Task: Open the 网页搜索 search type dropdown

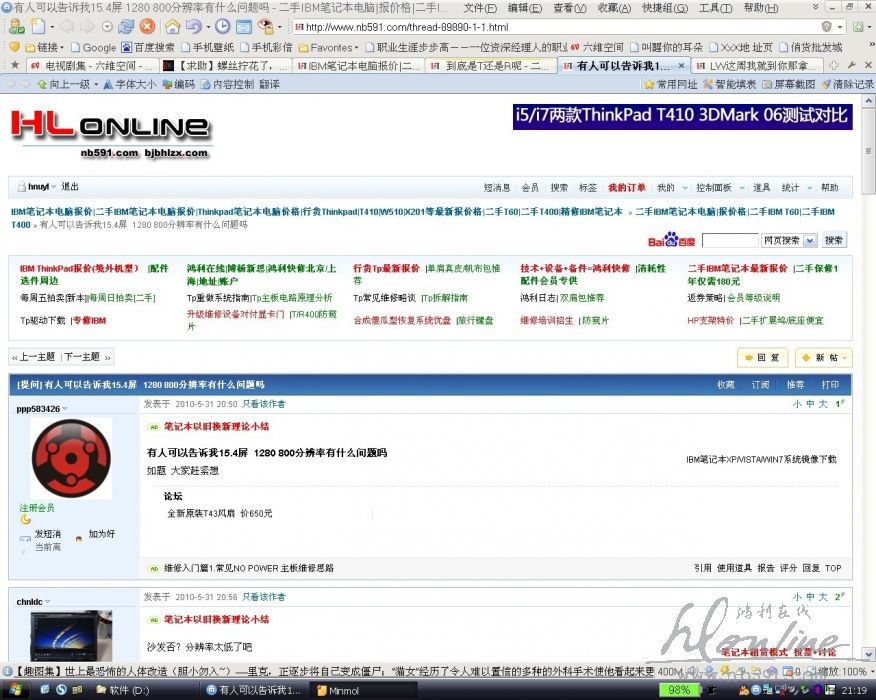Action: tap(786, 241)
